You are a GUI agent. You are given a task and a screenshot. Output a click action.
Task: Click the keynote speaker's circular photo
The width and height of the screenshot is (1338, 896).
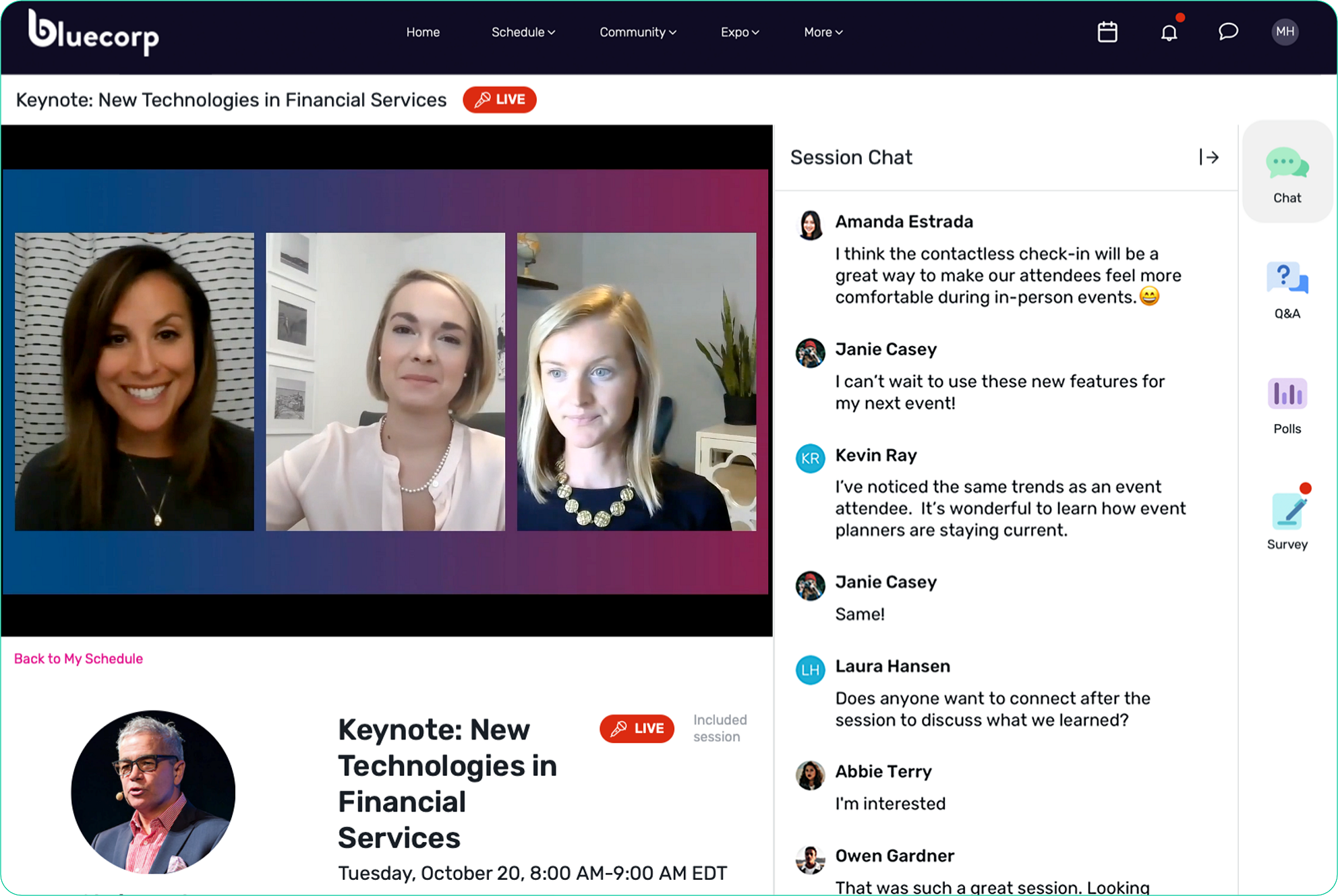coord(153,792)
